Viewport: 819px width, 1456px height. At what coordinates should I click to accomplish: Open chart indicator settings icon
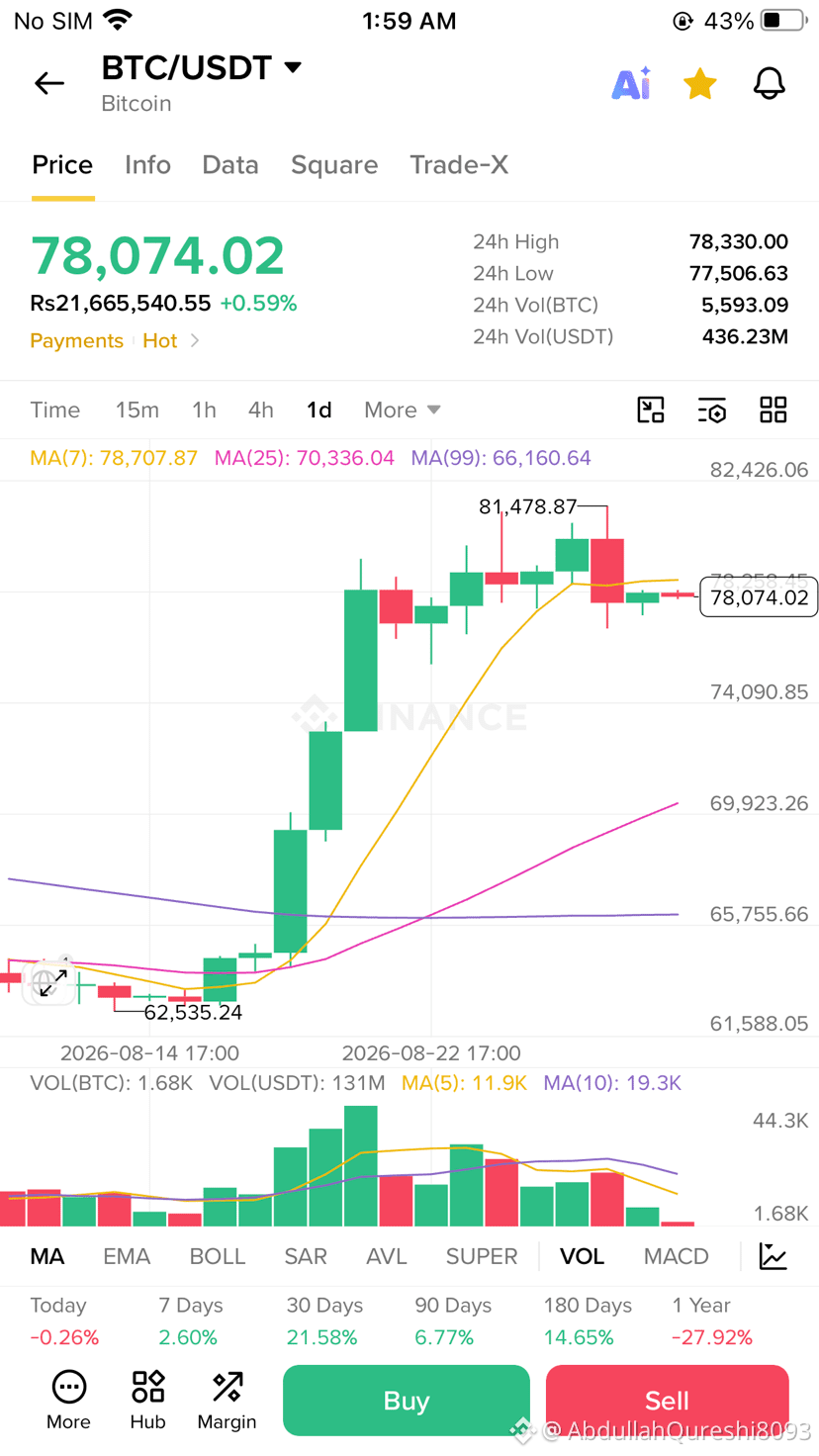712,409
